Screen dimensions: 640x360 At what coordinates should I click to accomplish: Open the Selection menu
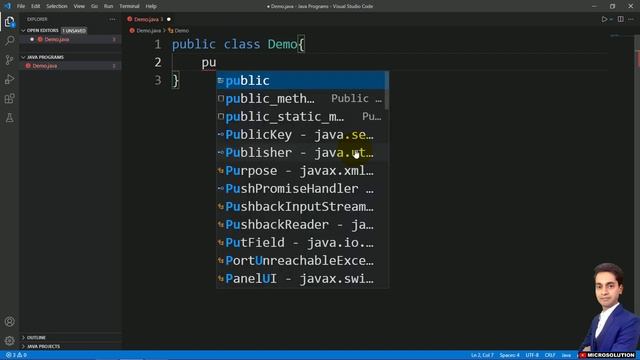coord(57,6)
